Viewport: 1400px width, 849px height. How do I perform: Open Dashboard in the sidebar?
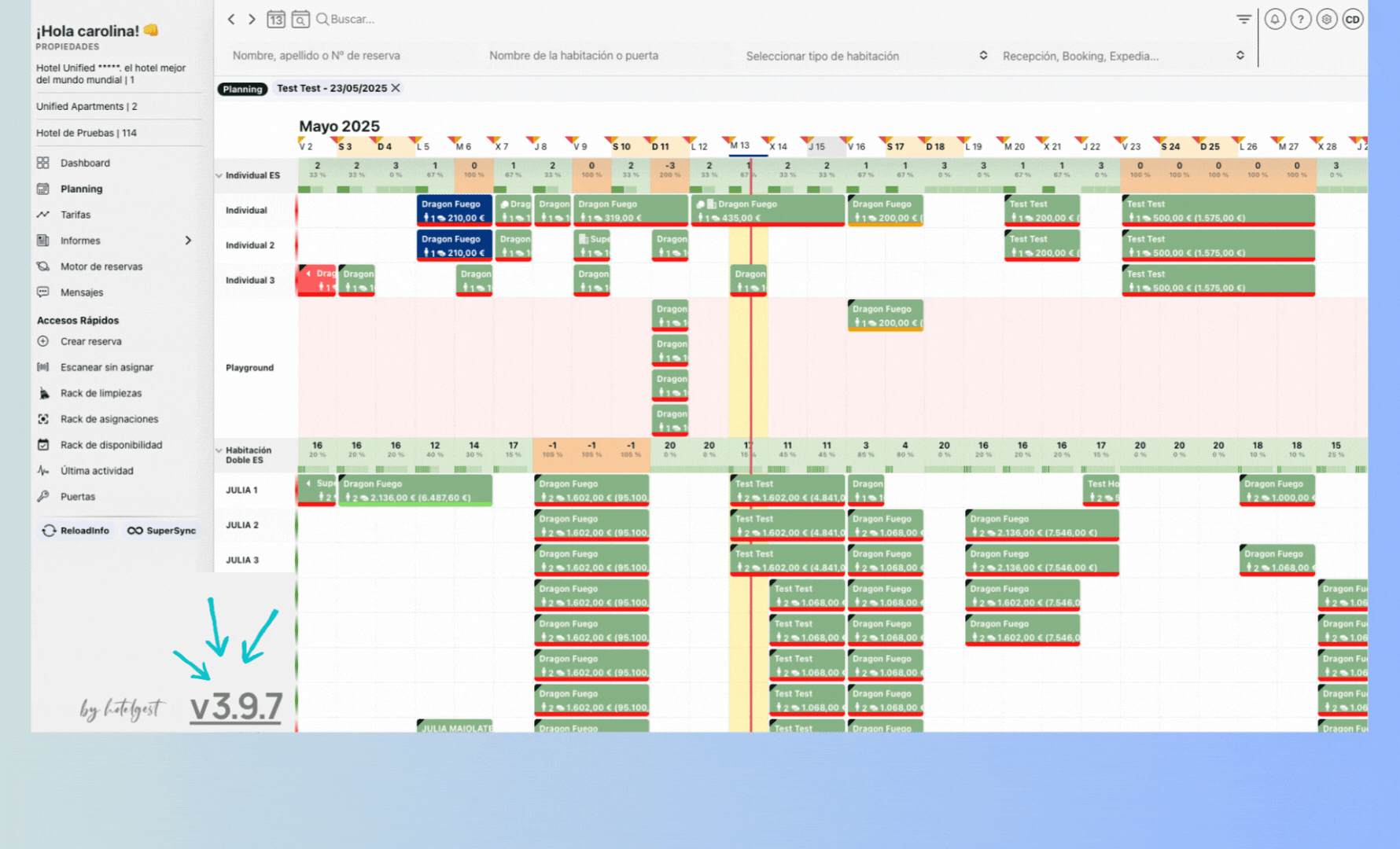coord(85,163)
